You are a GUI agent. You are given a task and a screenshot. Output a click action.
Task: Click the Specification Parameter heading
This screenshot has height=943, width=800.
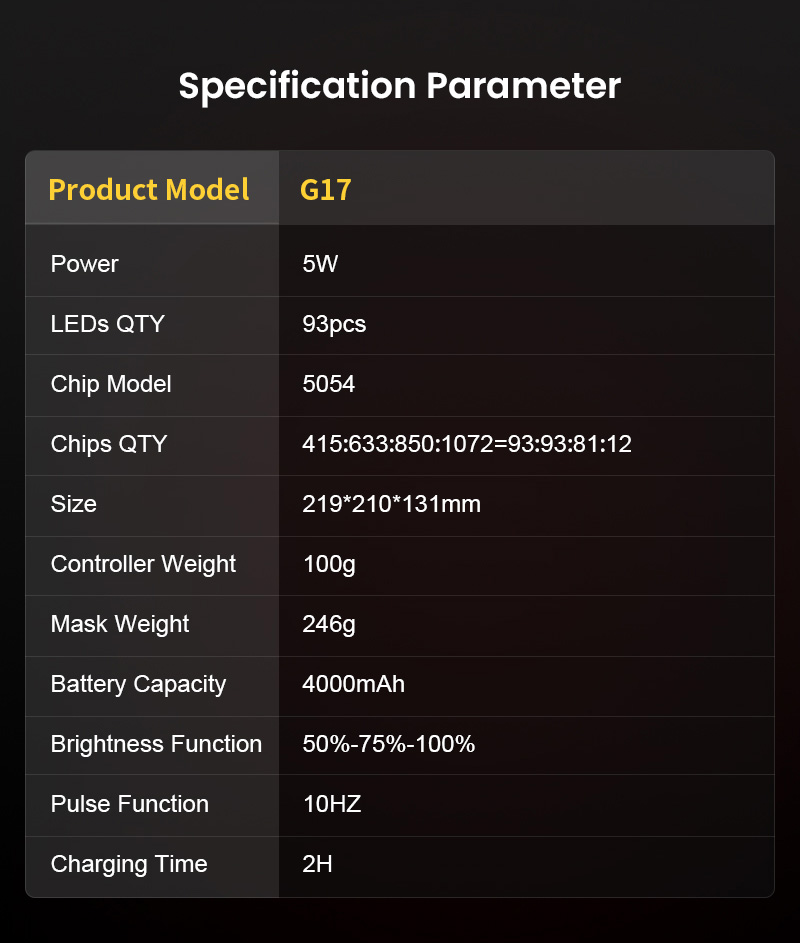click(400, 86)
